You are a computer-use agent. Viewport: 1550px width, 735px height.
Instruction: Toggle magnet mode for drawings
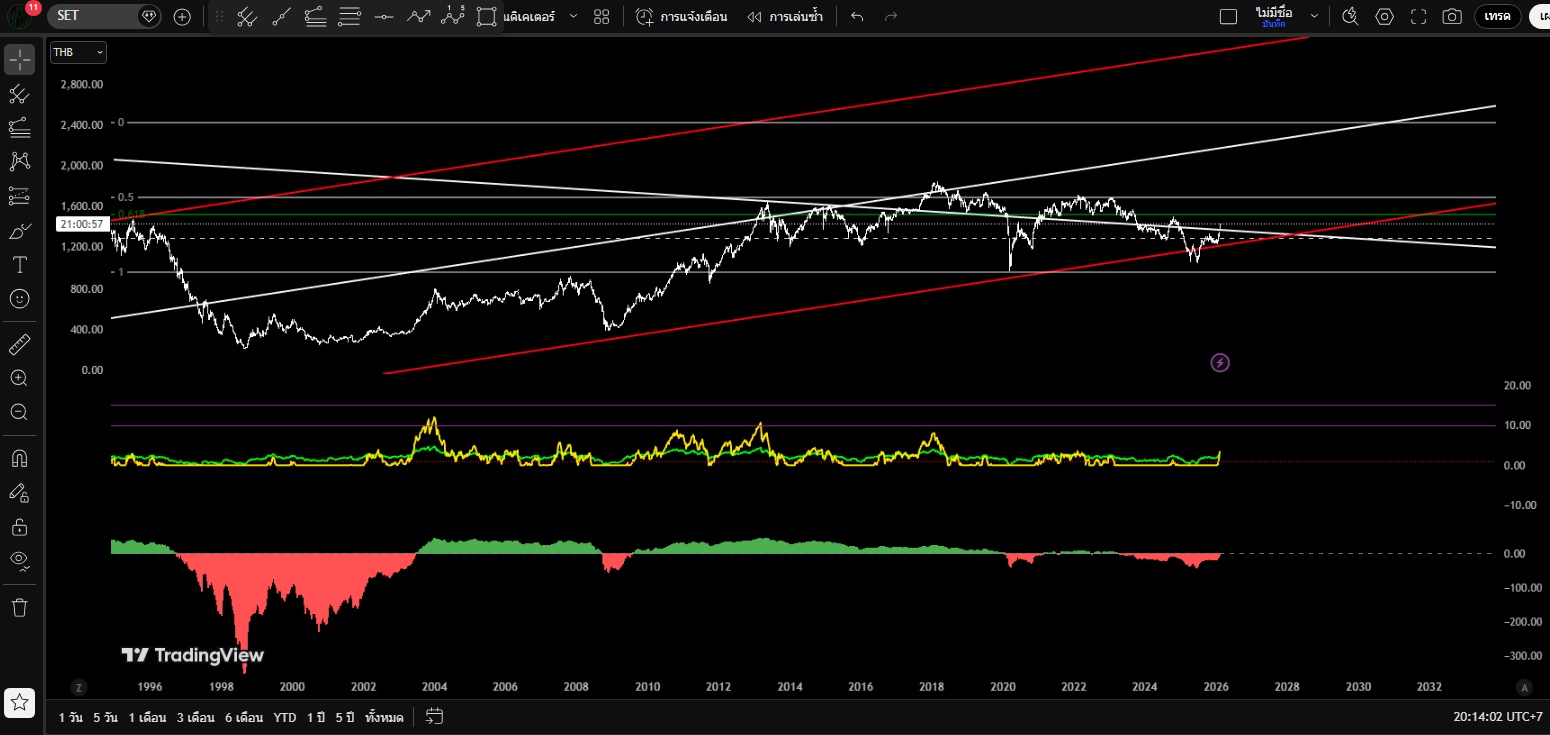tap(20, 458)
